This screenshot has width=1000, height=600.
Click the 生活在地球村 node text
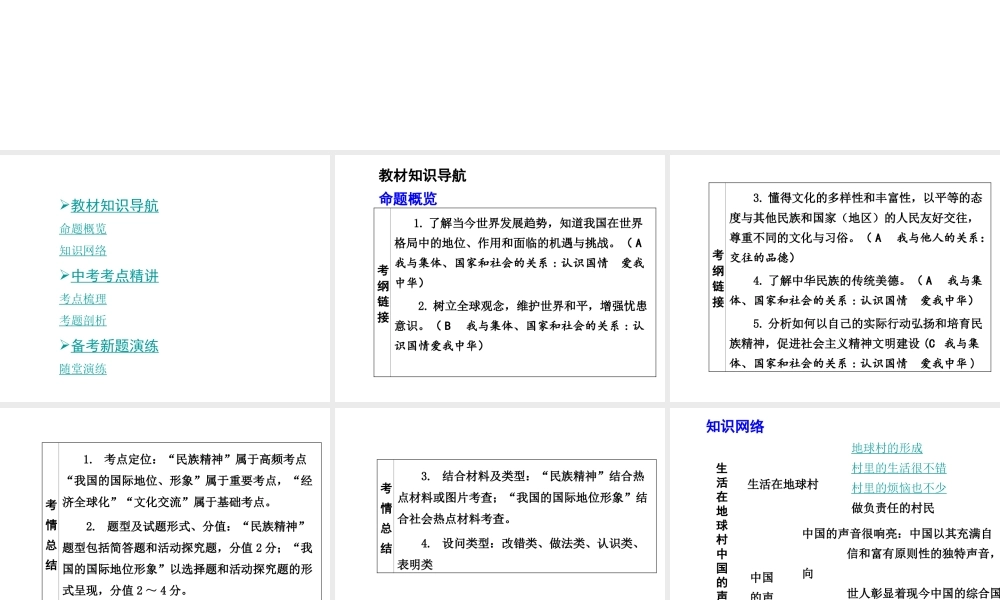pos(783,485)
